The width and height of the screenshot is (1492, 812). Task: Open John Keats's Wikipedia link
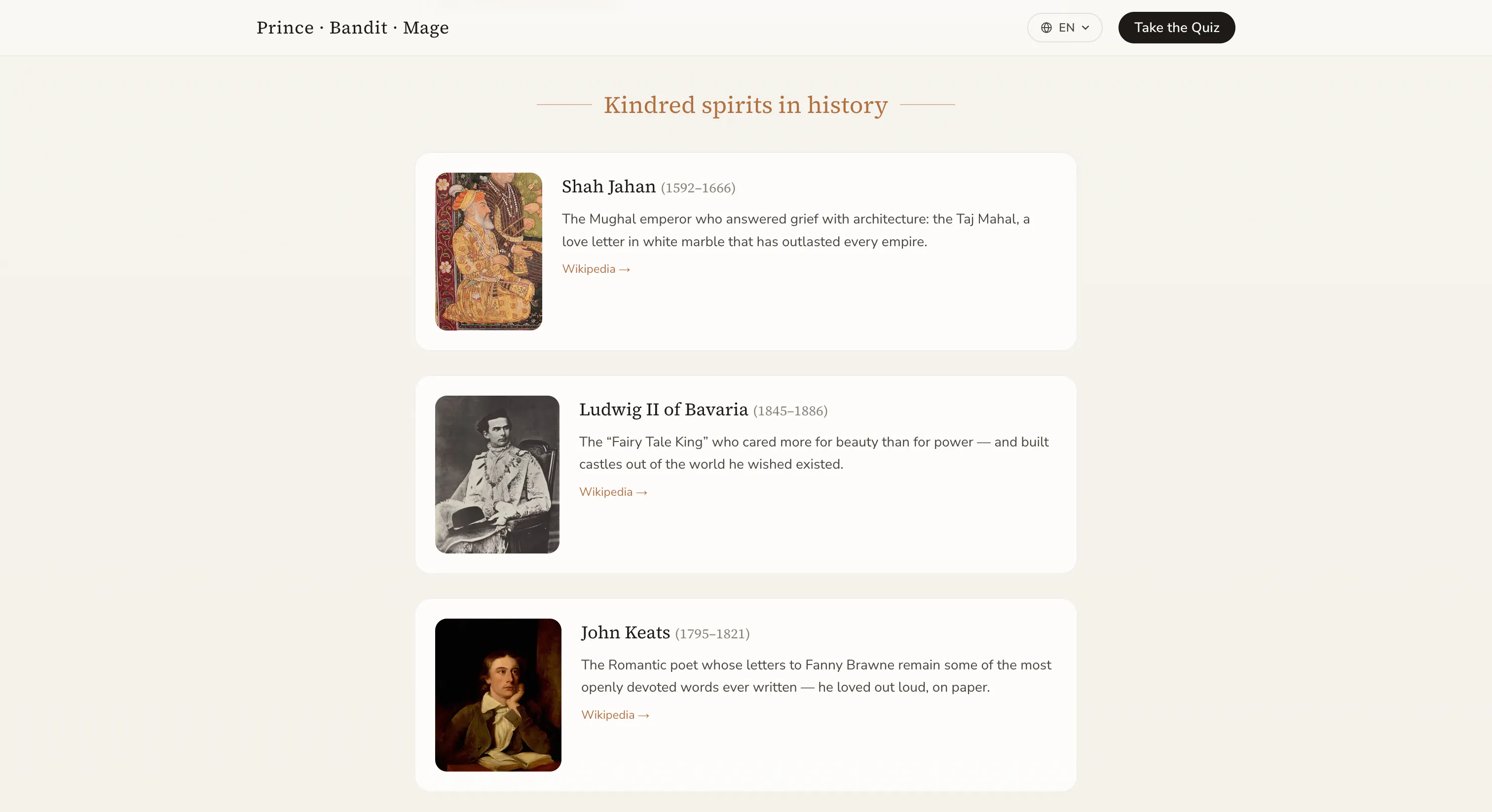615,715
